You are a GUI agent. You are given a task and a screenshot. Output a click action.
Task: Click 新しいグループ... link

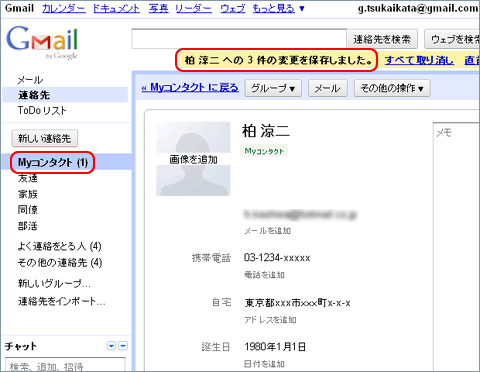point(54,283)
